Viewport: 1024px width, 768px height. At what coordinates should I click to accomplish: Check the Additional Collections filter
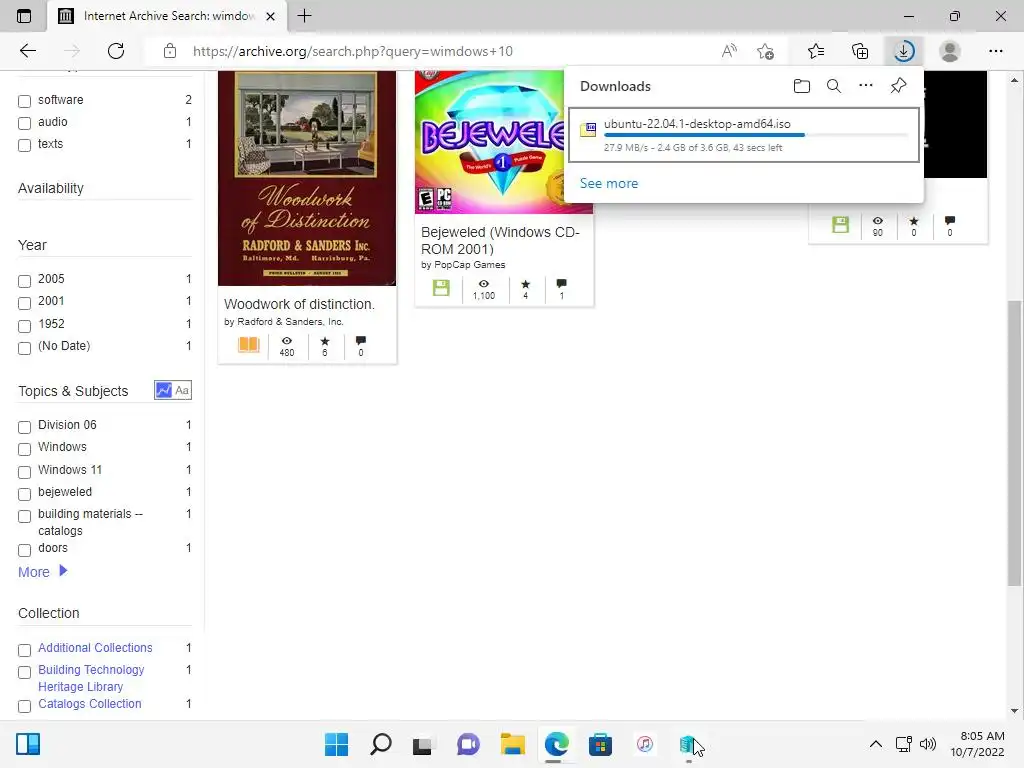24,650
